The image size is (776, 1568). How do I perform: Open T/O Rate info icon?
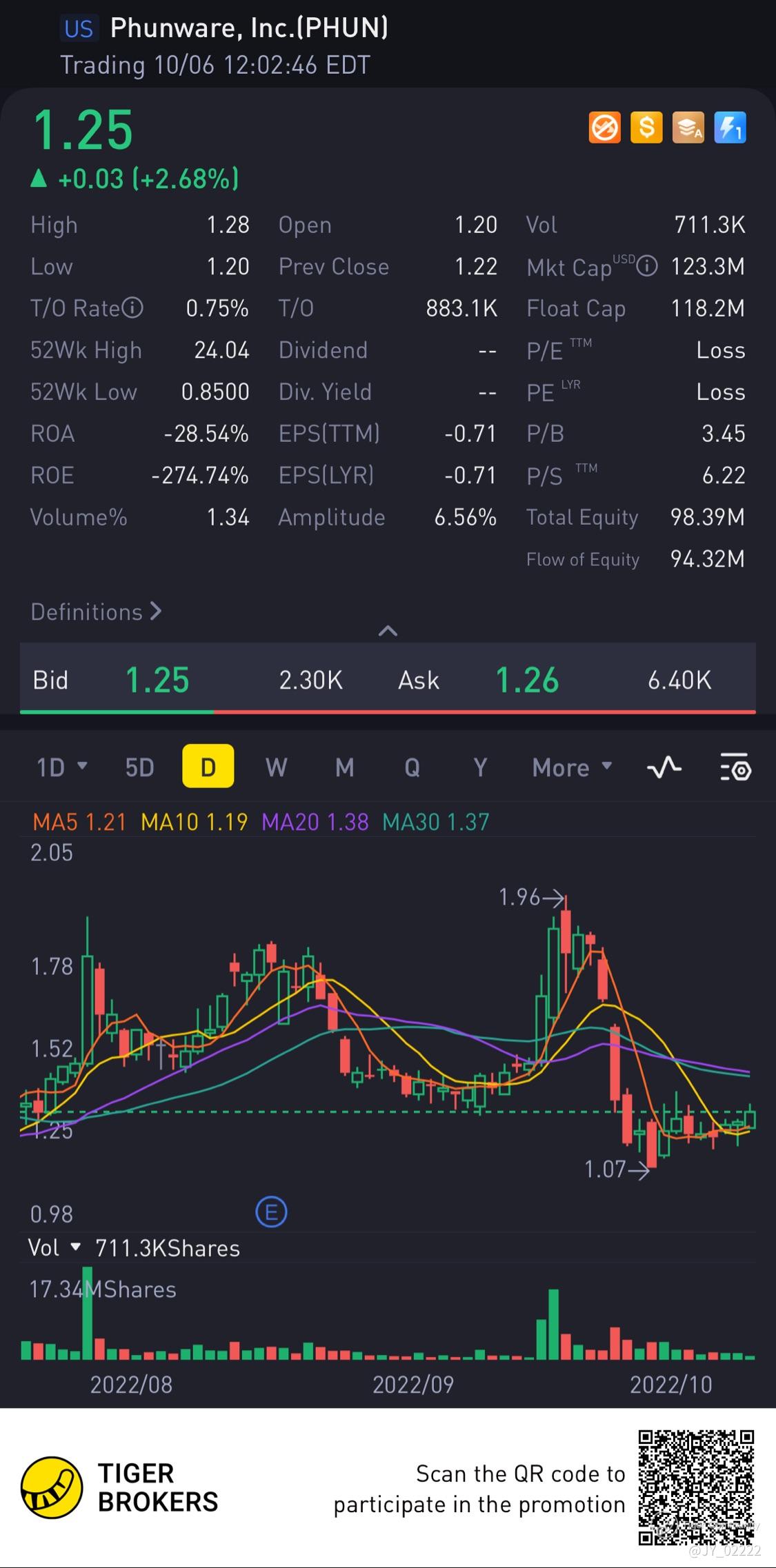click(132, 308)
